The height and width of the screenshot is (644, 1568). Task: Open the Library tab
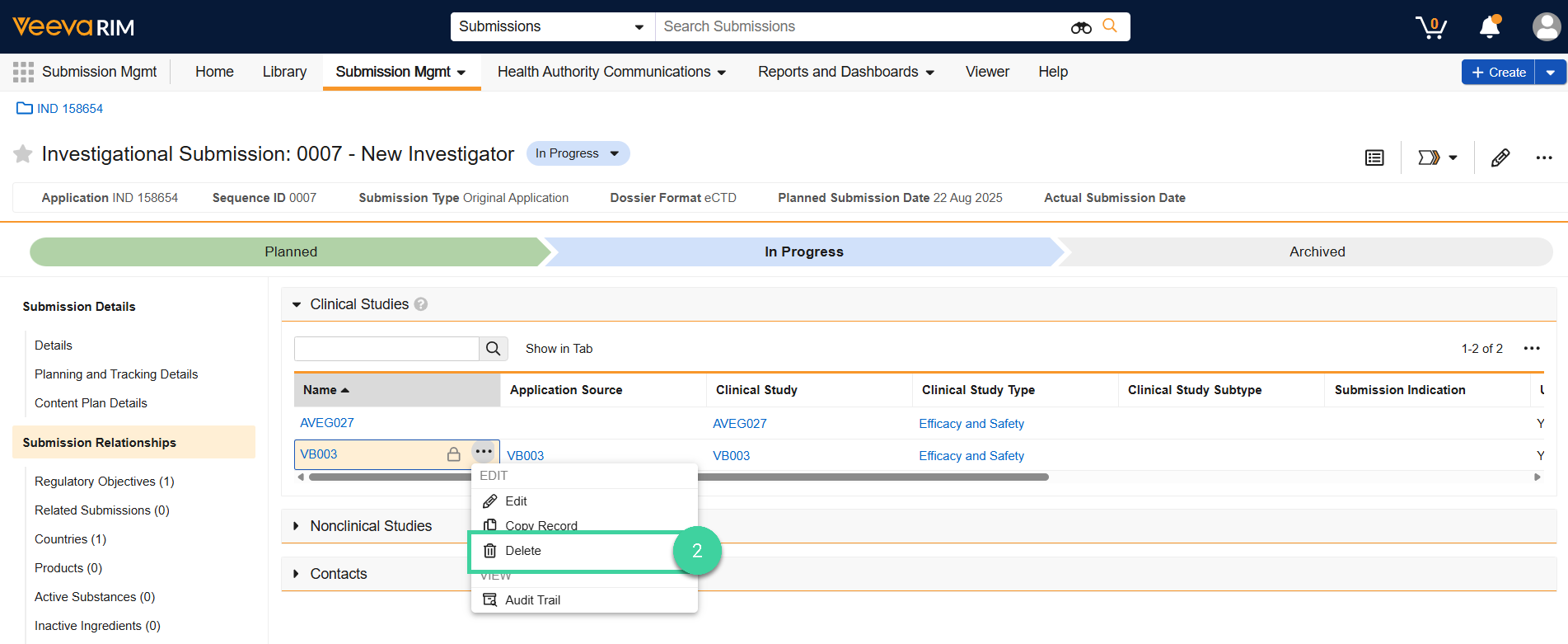pyautogui.click(x=284, y=72)
